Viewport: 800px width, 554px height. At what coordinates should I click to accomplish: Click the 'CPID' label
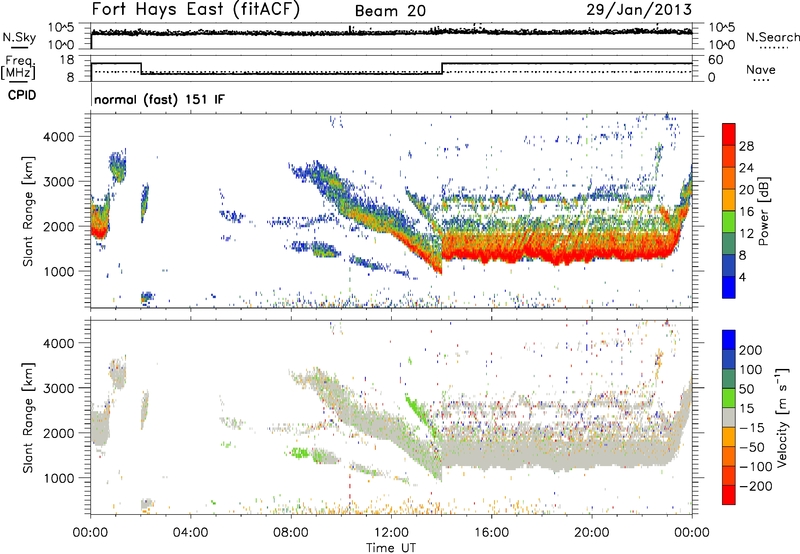(x=22, y=95)
